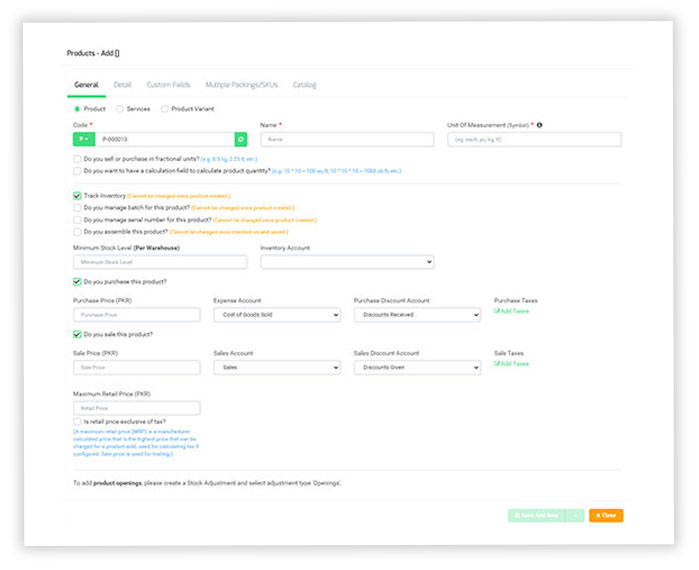Choose the Product Variant radio option

click(x=165, y=109)
